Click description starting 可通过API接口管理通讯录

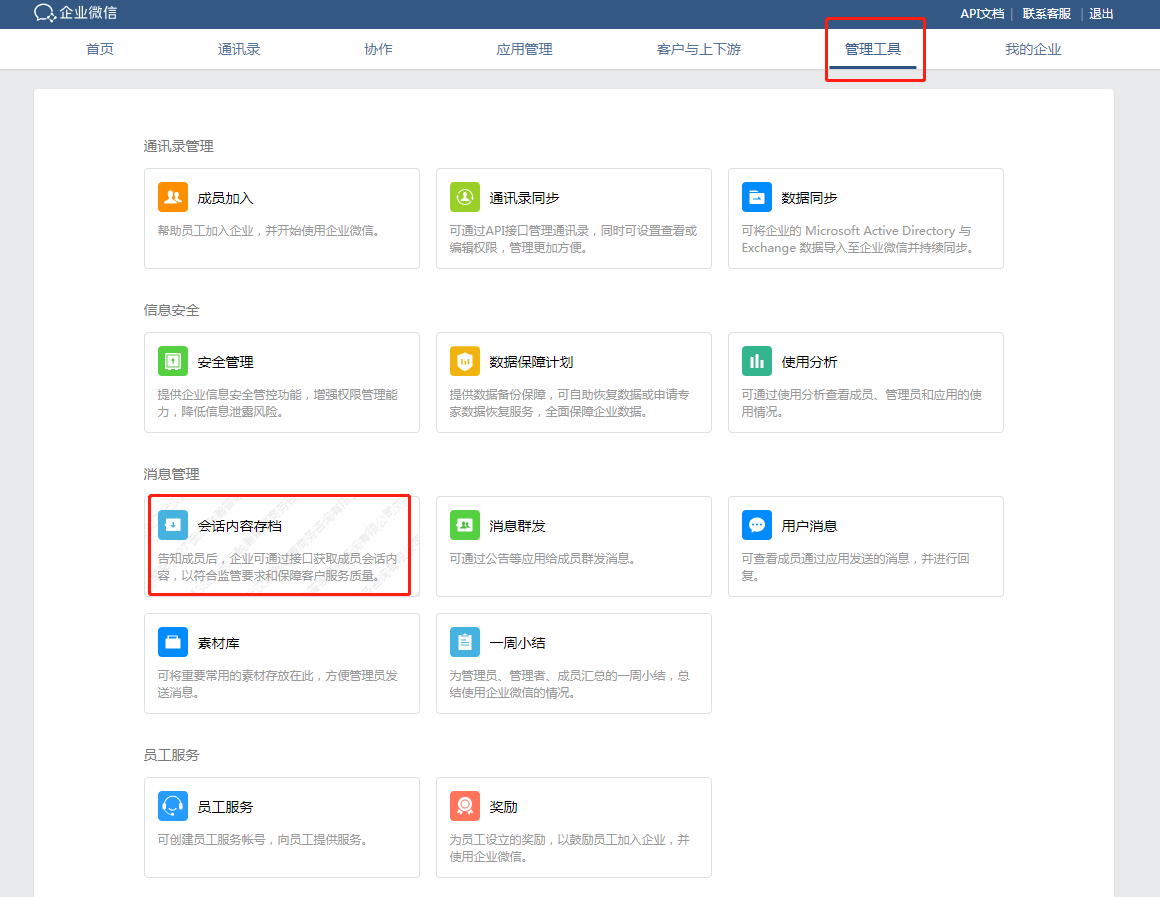pos(573,239)
